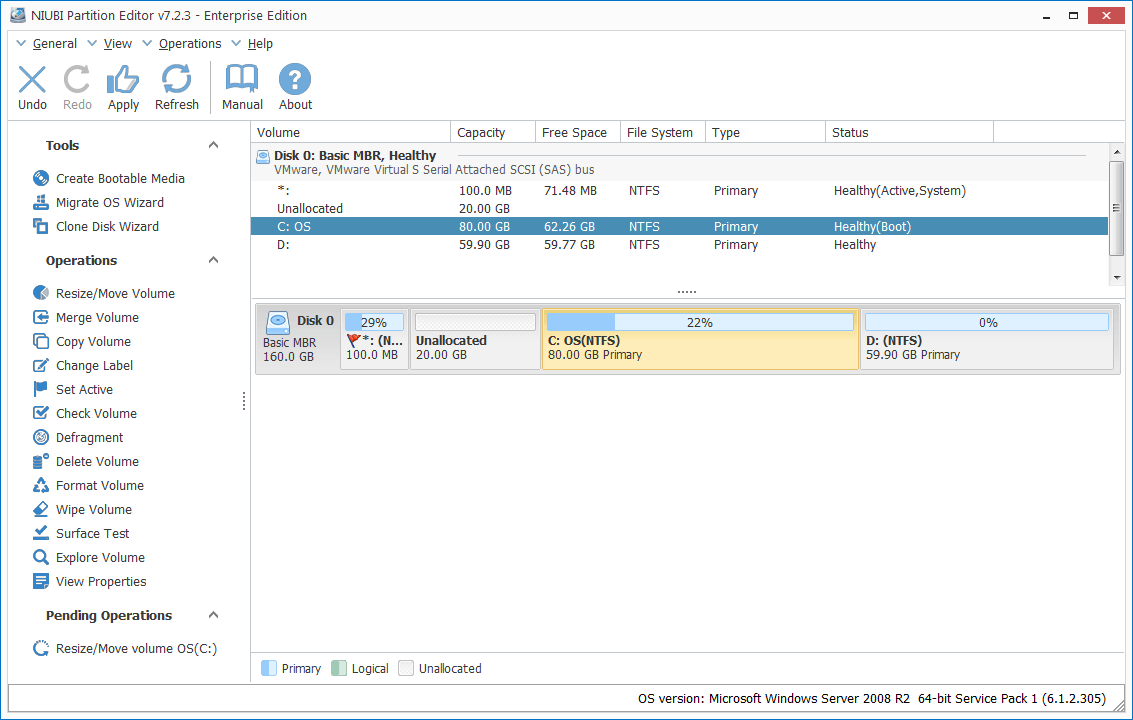Screen dimensions: 1133x720
Task: Select the 100.0 MB system reserved row
Action: pos(679,190)
